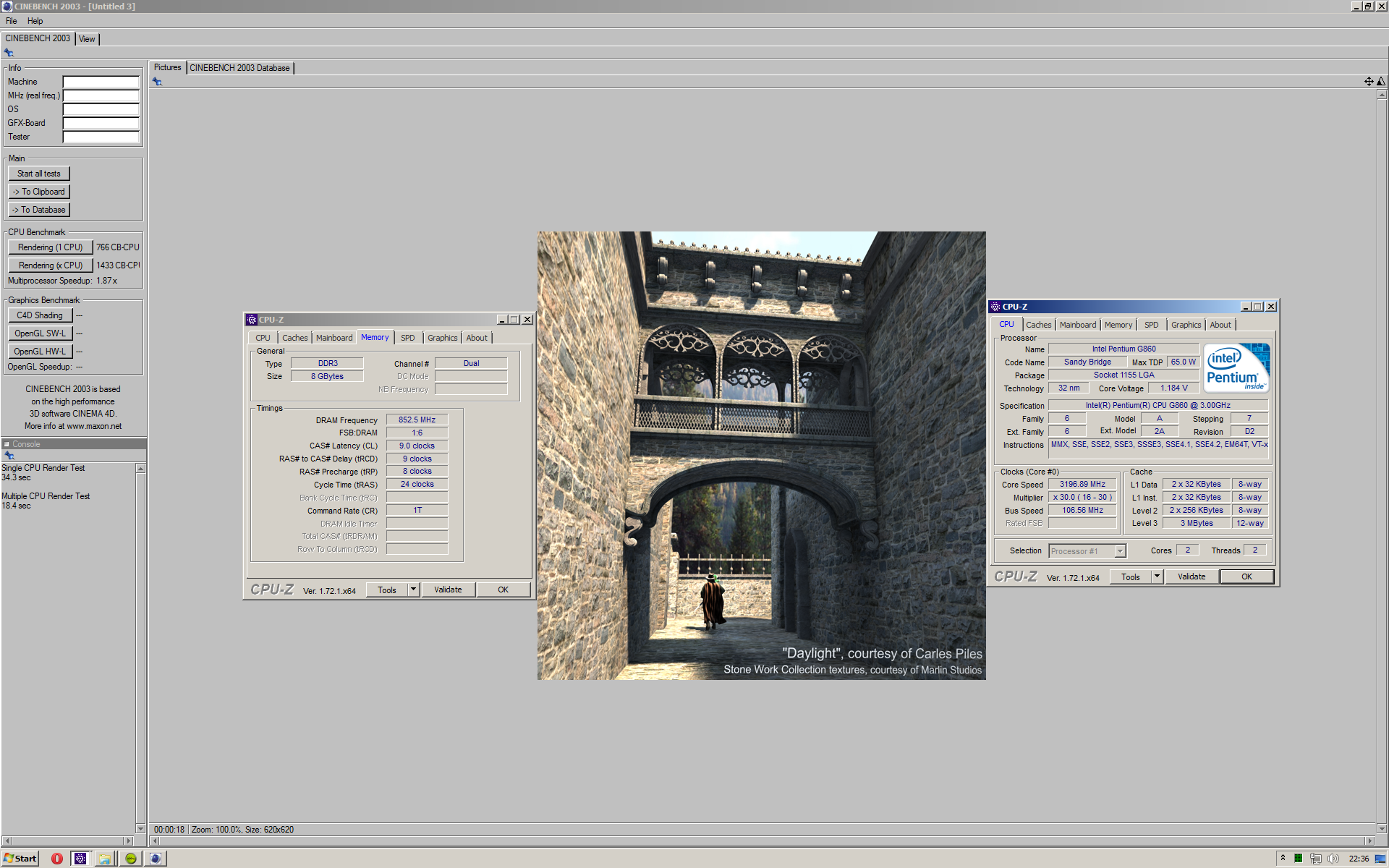
Task: Click the small square icon in the Console header
Action: pos(7,444)
